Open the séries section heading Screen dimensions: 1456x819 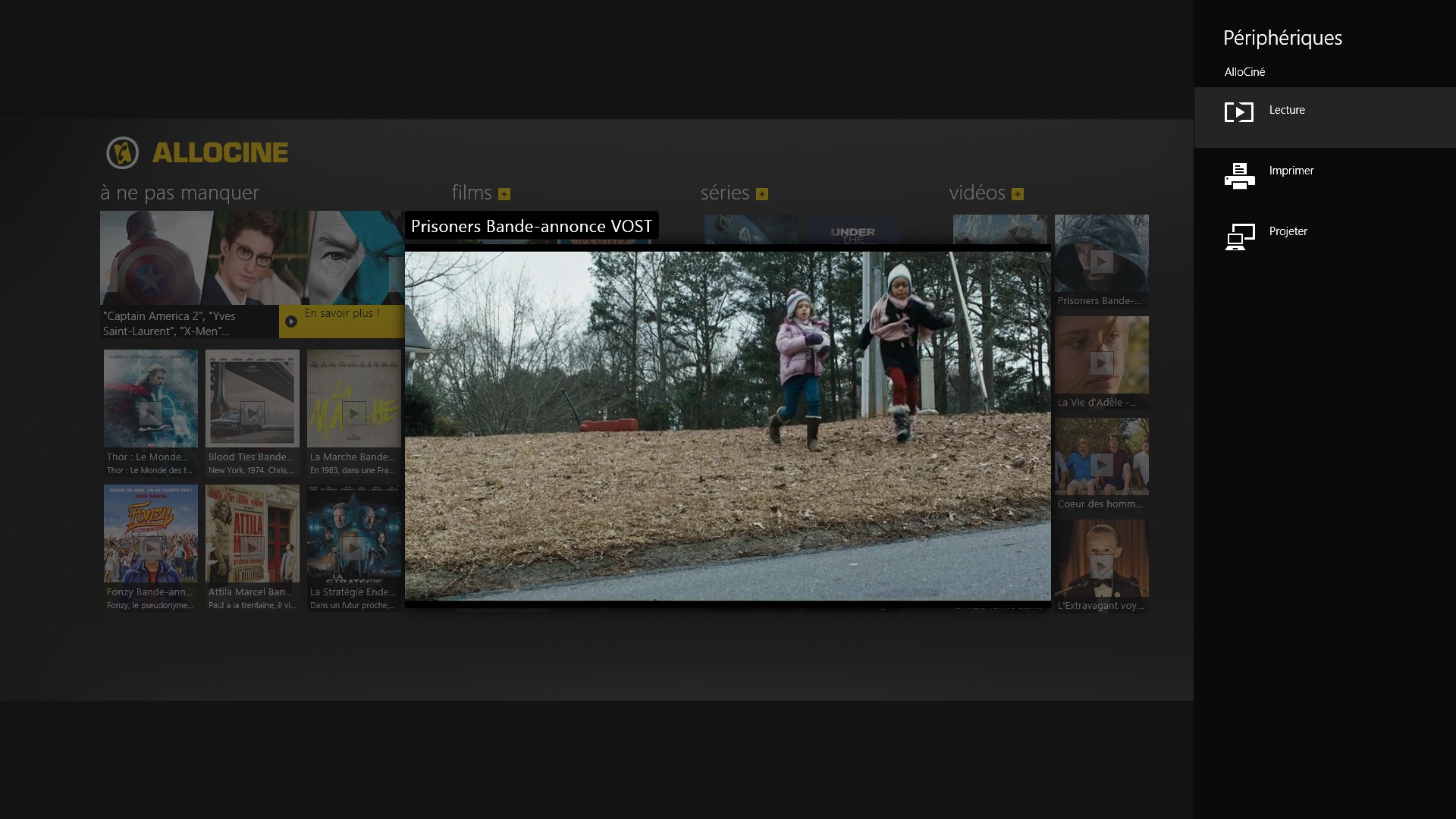pyautogui.click(x=725, y=193)
